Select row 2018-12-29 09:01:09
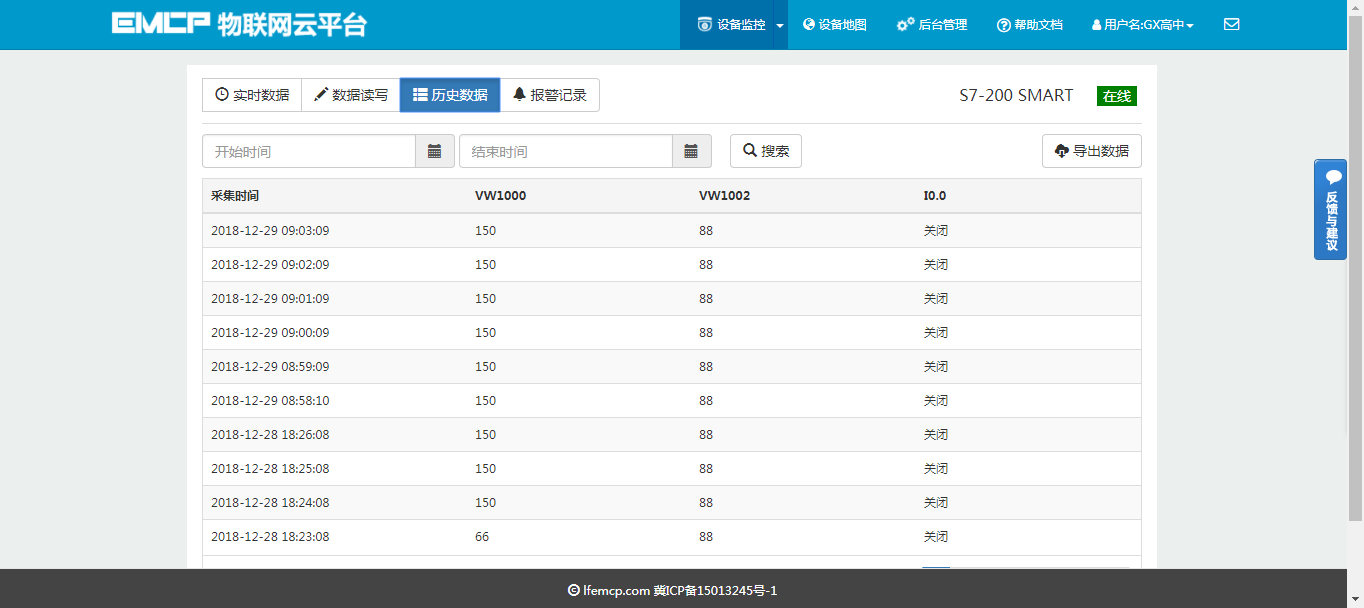Image resolution: width=1364 pixels, height=608 pixels. 672,299
